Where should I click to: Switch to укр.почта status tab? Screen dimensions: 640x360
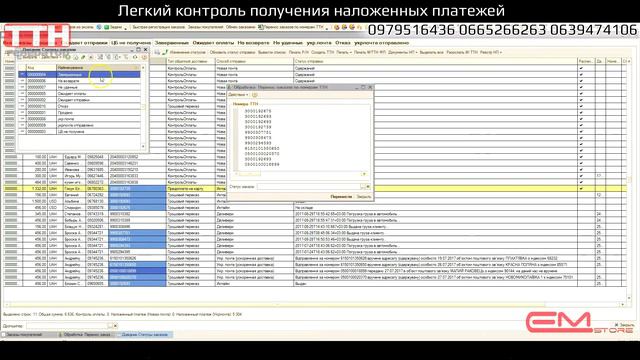coord(319,42)
